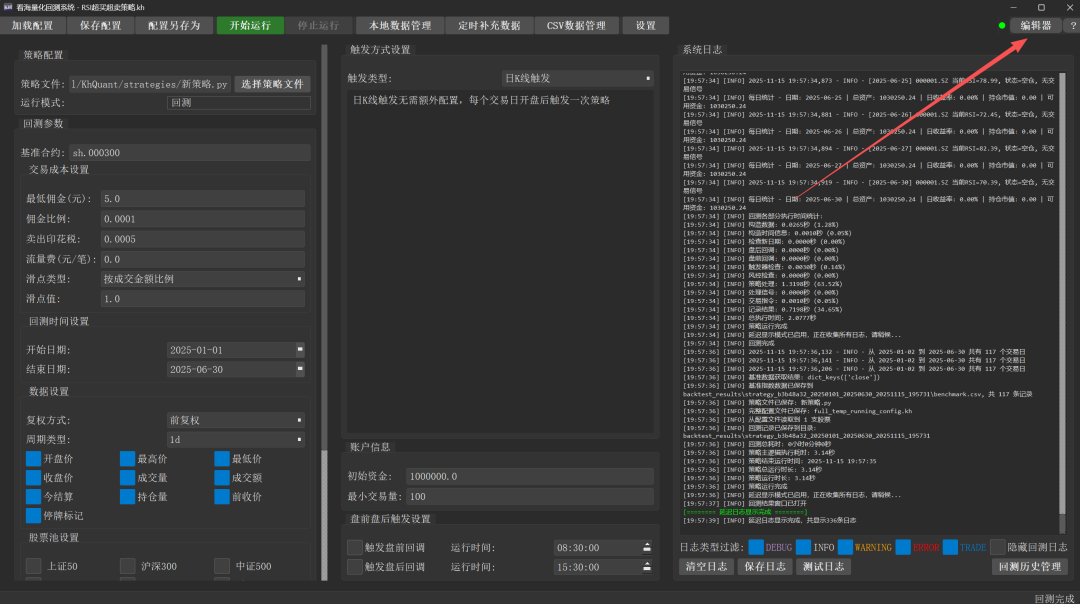Click the app icon in title bar
This screenshot has height=604, width=1080.
point(8,7)
